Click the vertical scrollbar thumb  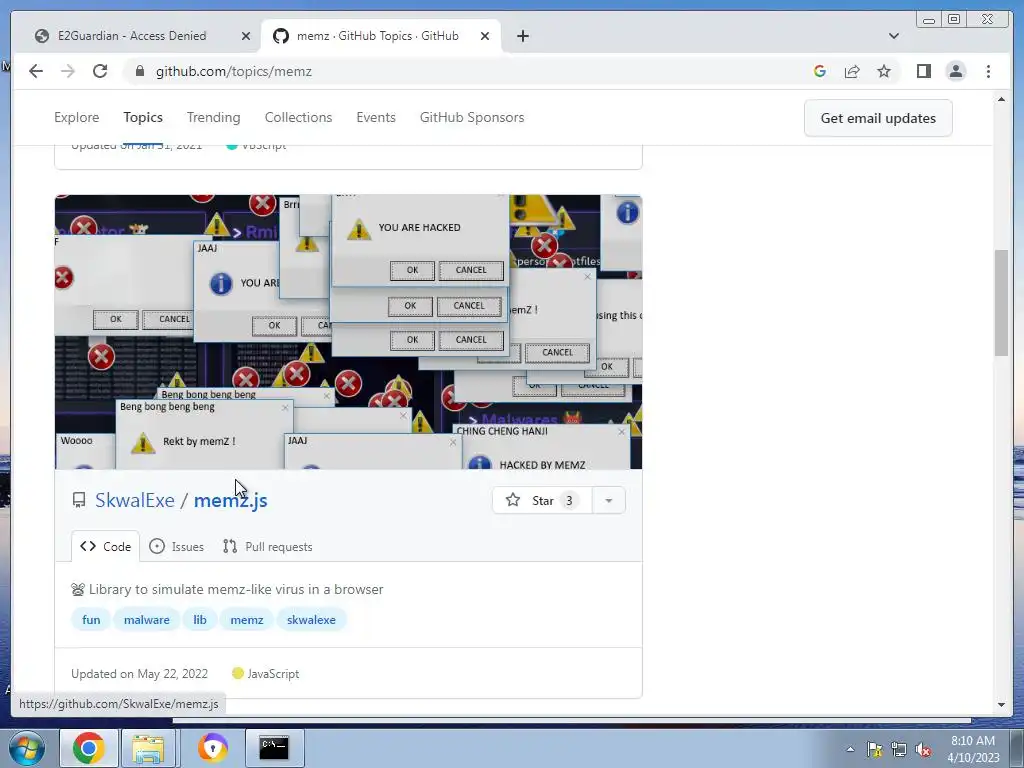click(1001, 302)
